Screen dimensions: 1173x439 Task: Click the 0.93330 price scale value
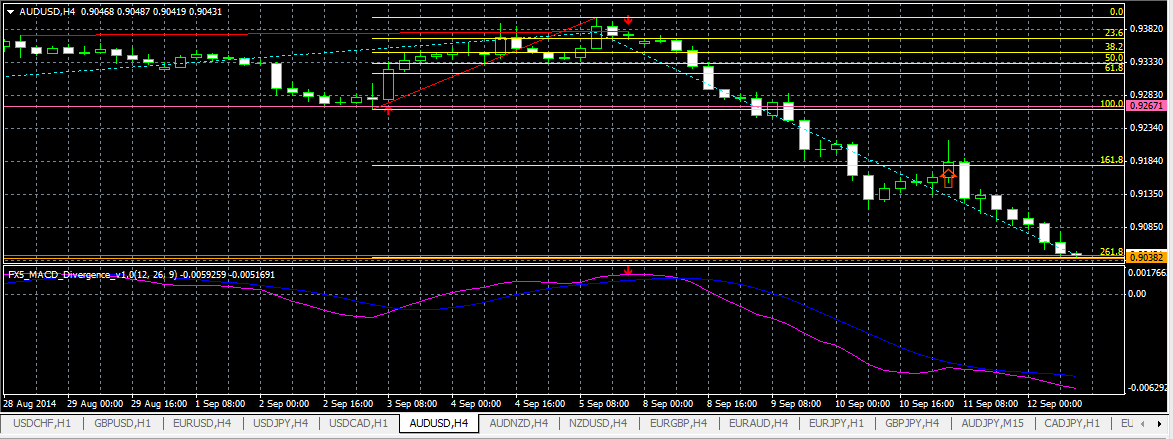click(x=1145, y=61)
